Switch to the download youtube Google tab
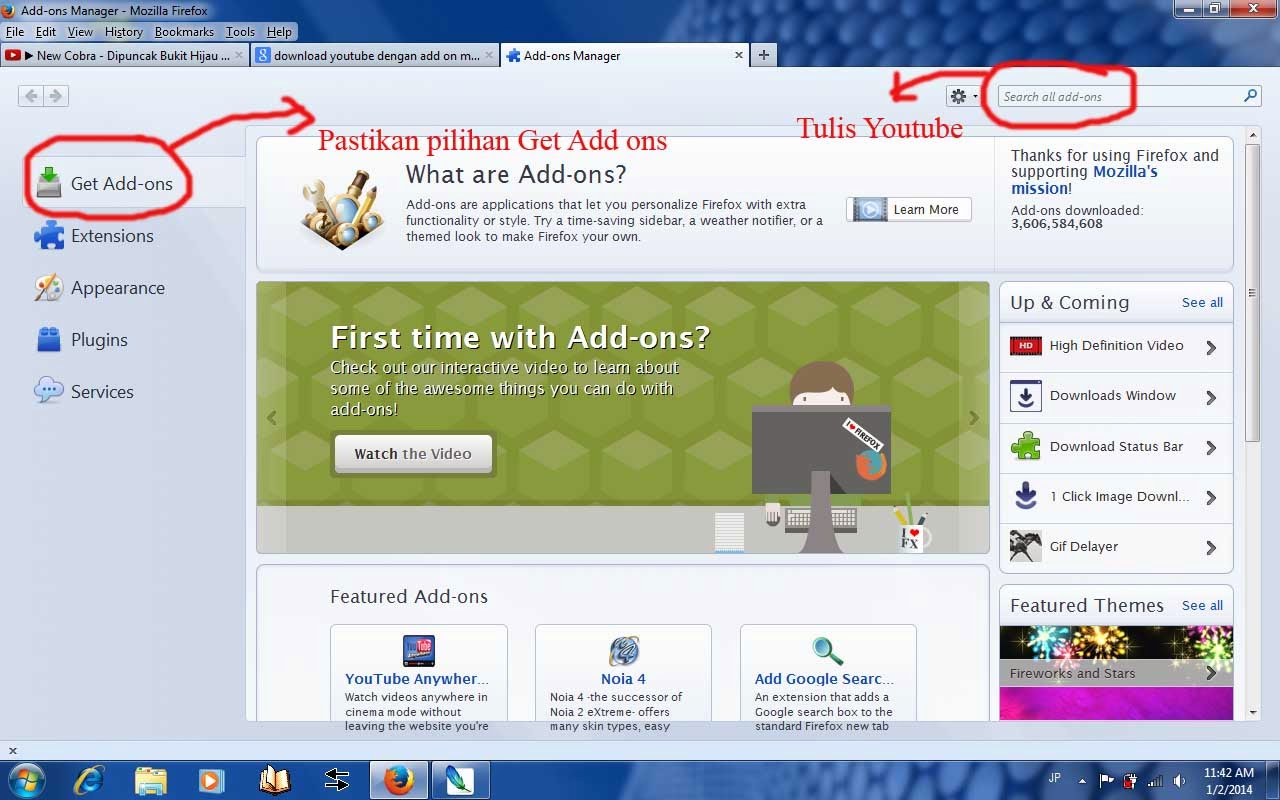 374,56
